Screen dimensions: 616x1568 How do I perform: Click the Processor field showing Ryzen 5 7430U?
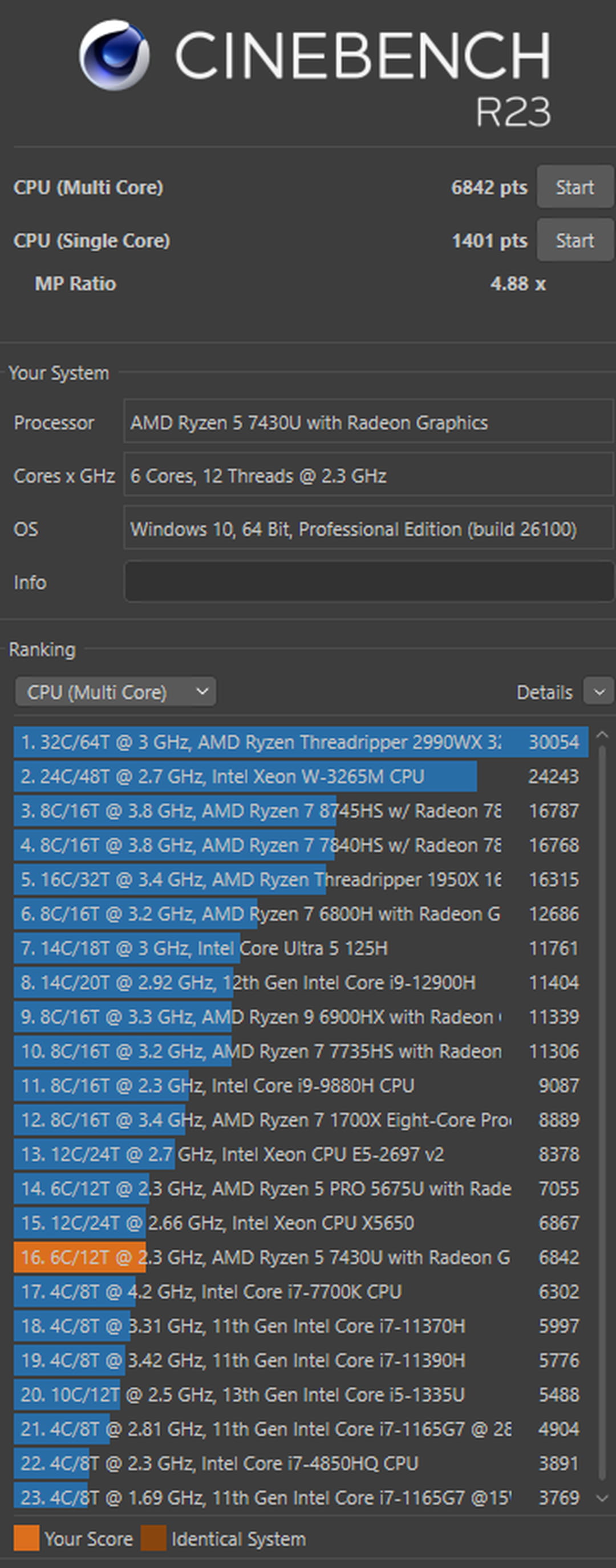click(x=368, y=421)
